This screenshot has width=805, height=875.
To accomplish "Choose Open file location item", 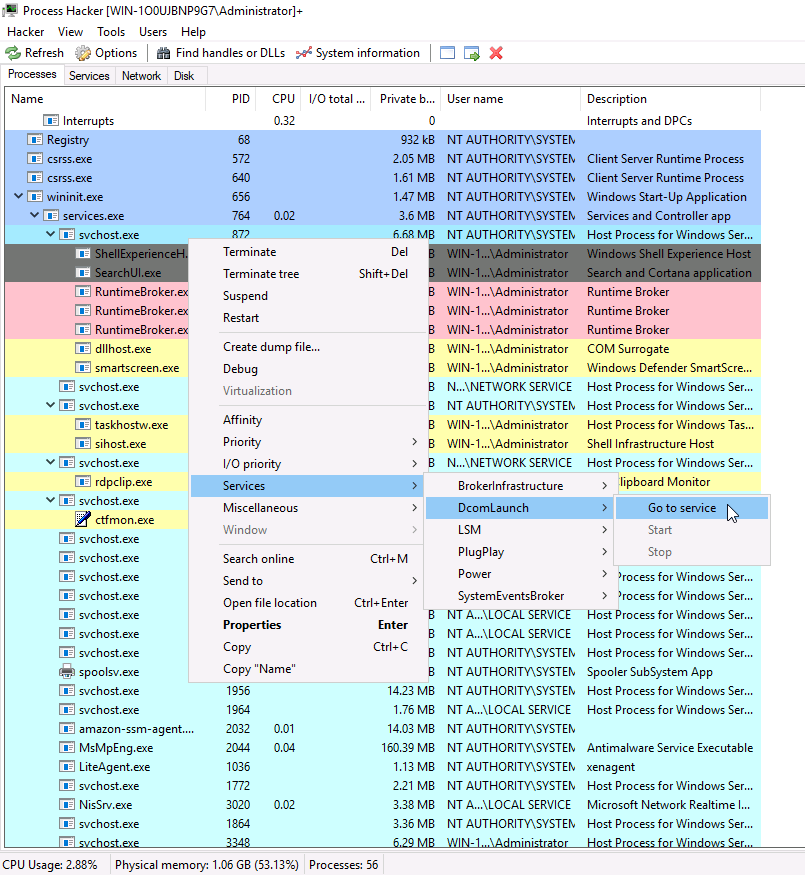I will pyautogui.click(x=308, y=603).
